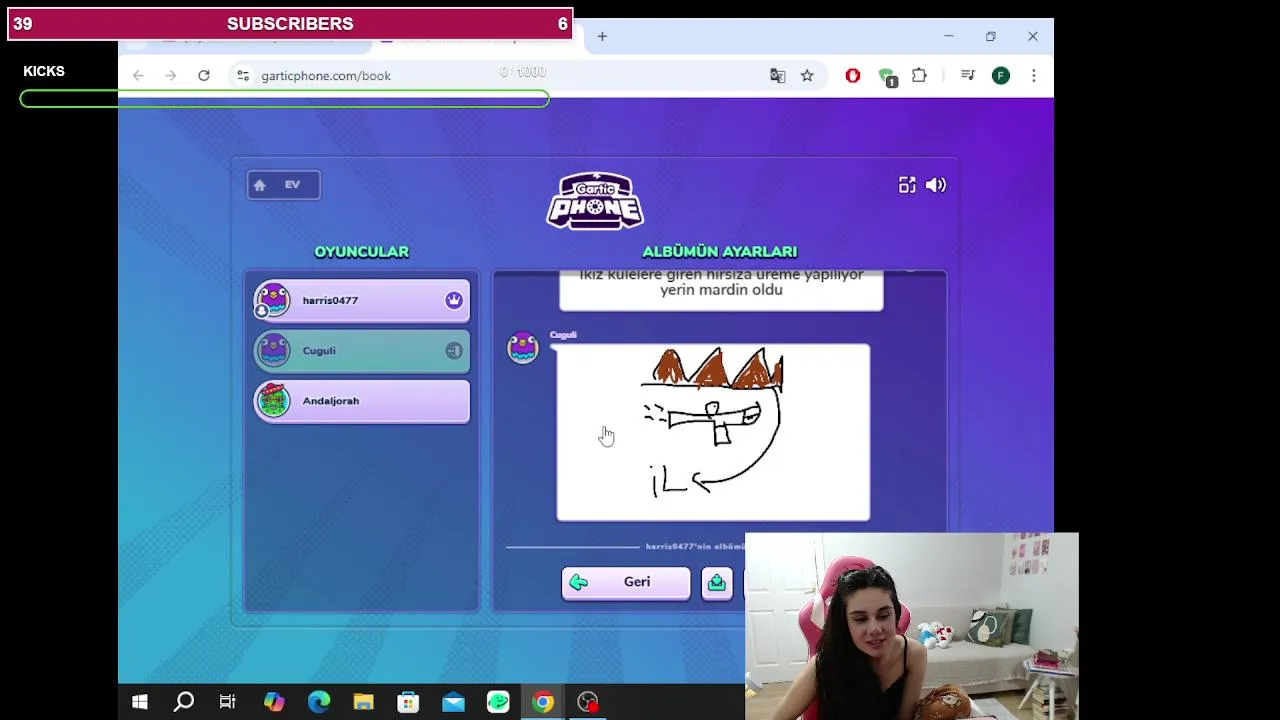Open File Explorer from the taskbar
The height and width of the screenshot is (720, 1280).
[x=363, y=702]
